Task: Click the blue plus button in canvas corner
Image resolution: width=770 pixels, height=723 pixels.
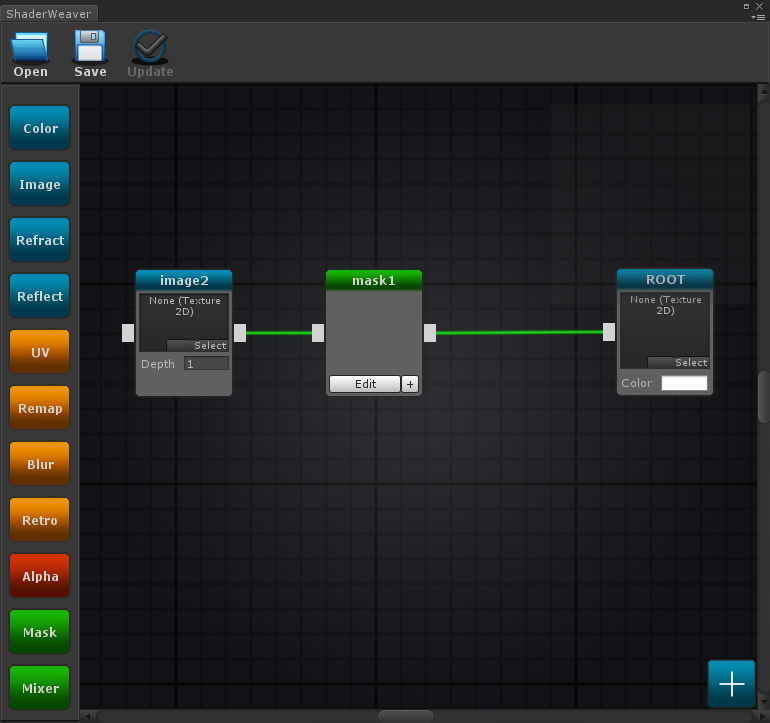Action: (x=731, y=684)
